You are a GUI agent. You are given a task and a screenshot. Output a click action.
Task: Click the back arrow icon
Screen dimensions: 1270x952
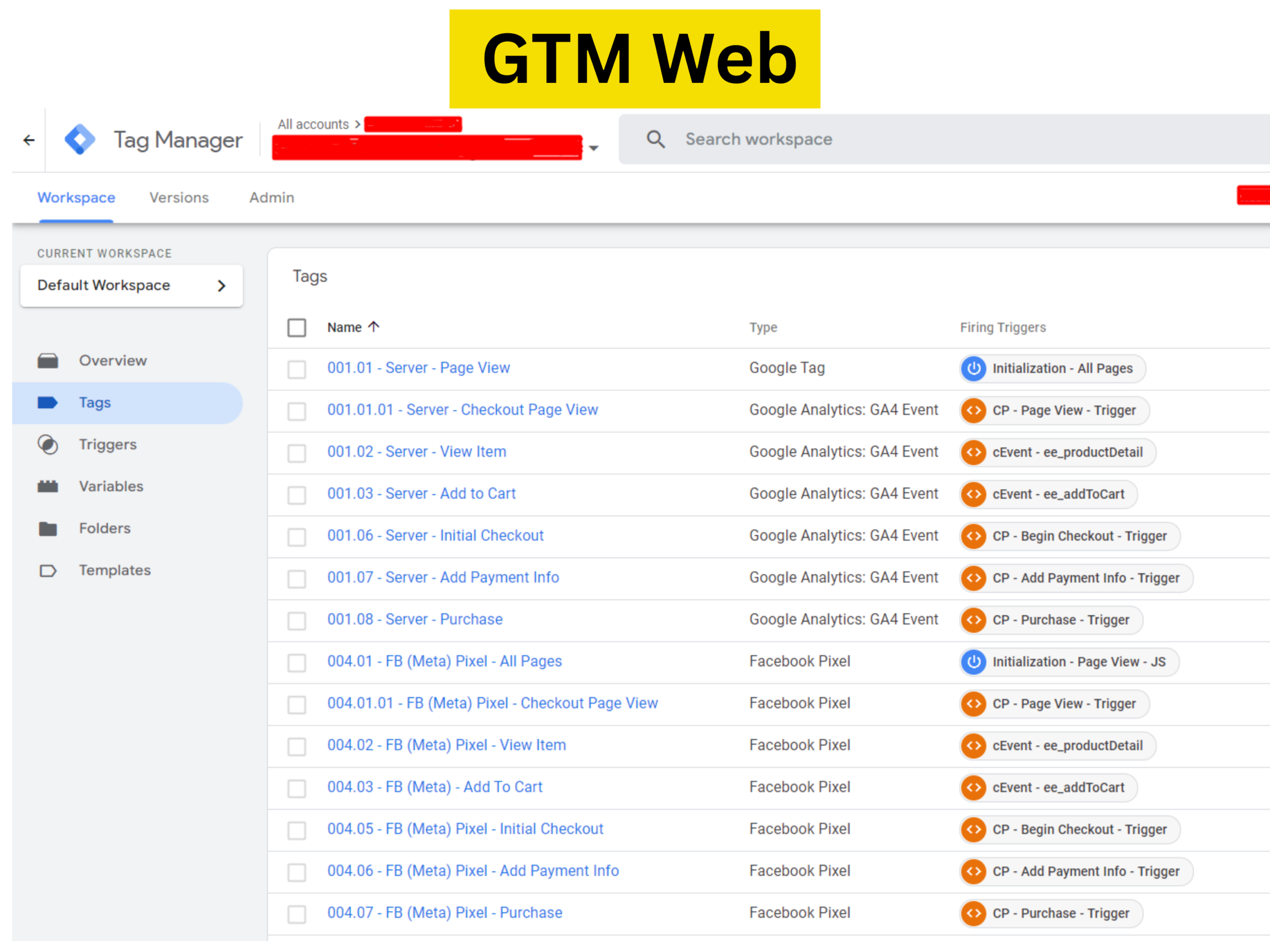[x=29, y=140]
